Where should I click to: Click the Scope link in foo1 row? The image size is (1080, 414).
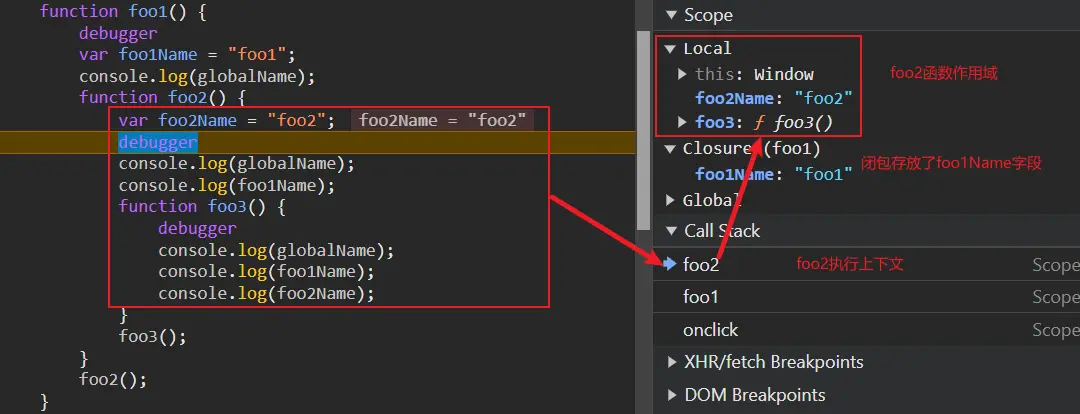coord(1056,297)
